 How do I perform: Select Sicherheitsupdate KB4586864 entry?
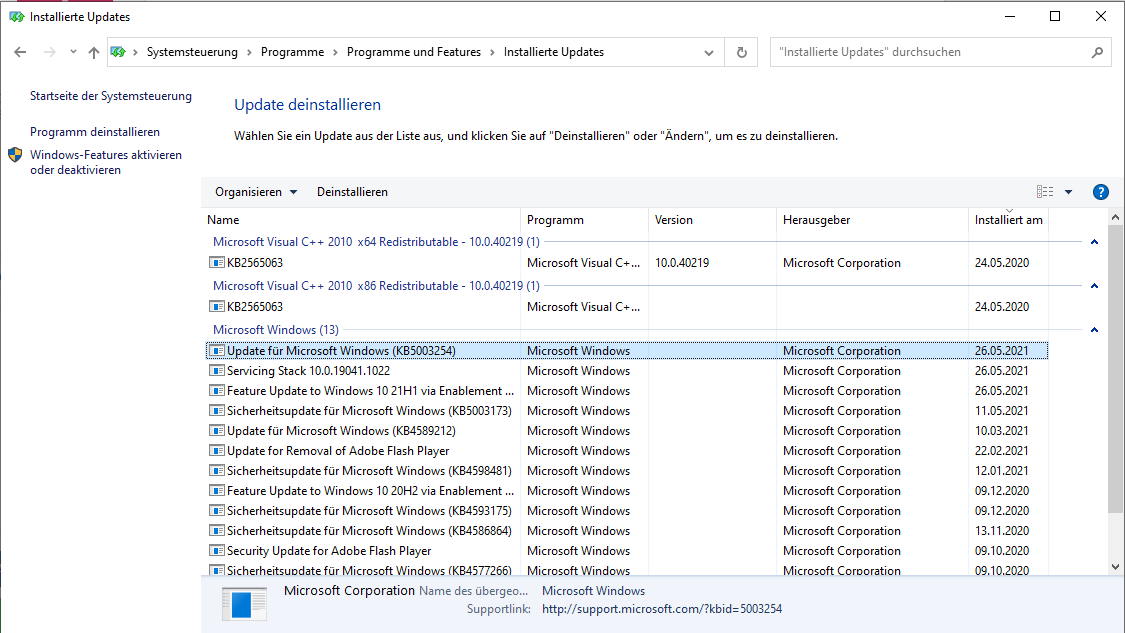click(x=626, y=531)
